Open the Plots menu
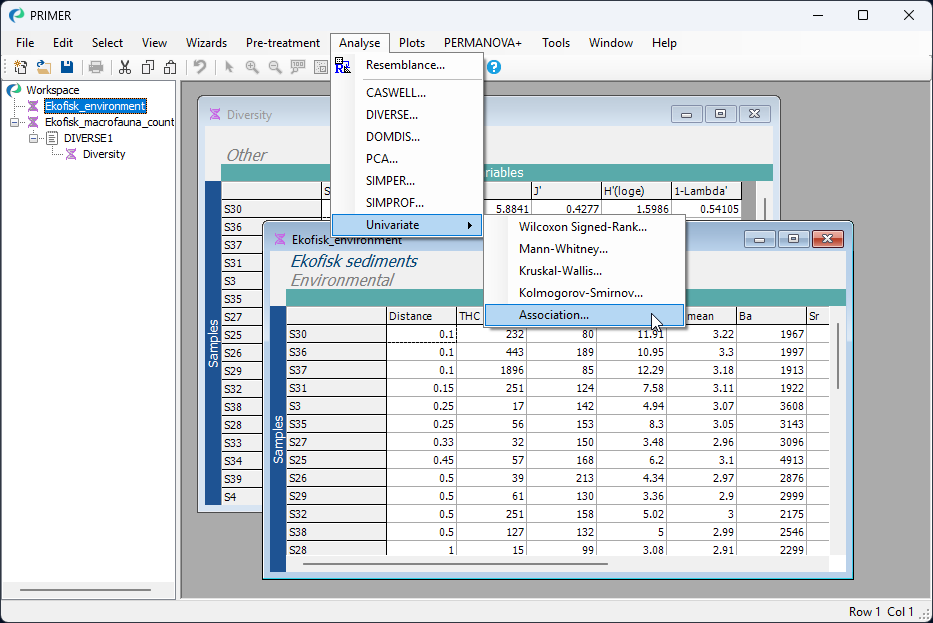Screen dimensions: 933x623 (411, 43)
